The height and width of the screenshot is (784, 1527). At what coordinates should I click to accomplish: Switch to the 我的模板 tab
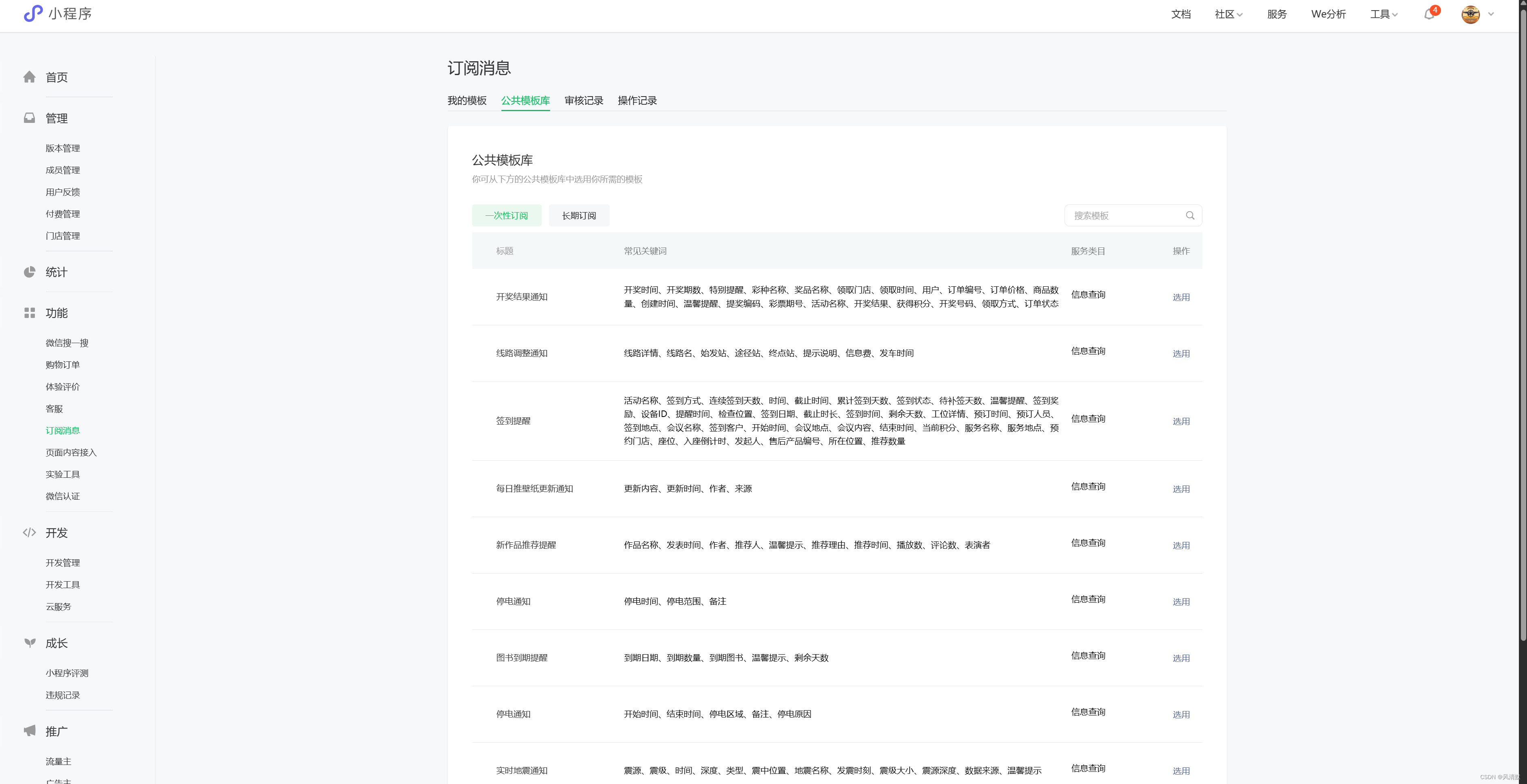467,101
